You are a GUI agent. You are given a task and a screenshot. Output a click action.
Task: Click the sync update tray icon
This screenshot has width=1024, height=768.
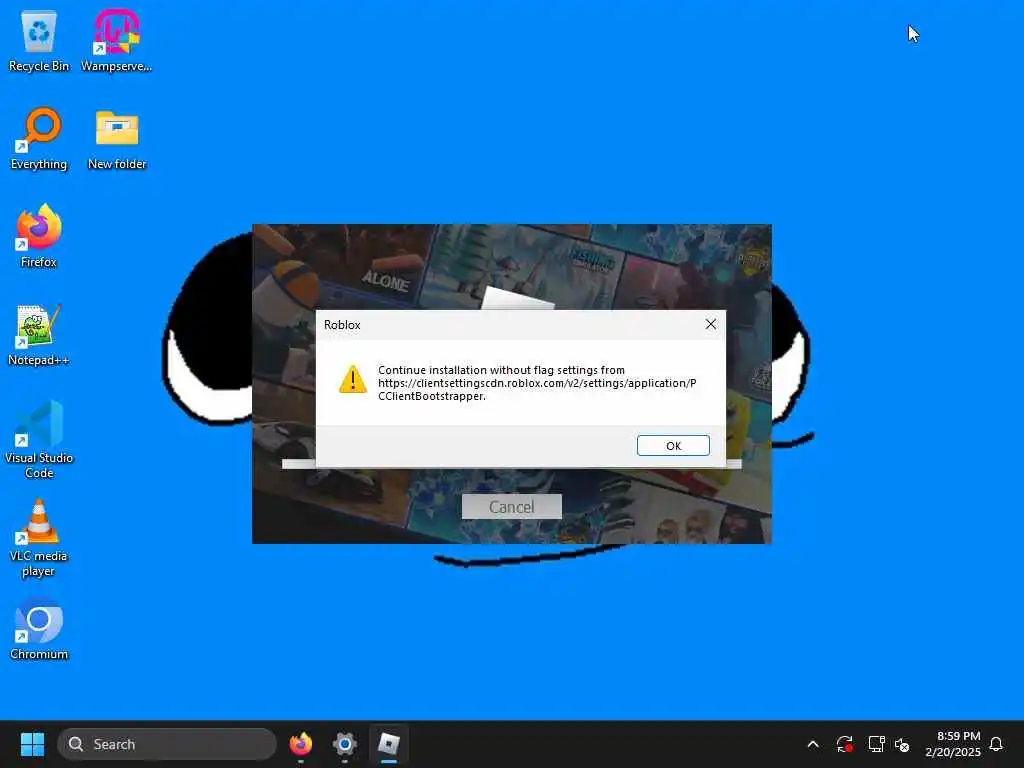(x=844, y=744)
